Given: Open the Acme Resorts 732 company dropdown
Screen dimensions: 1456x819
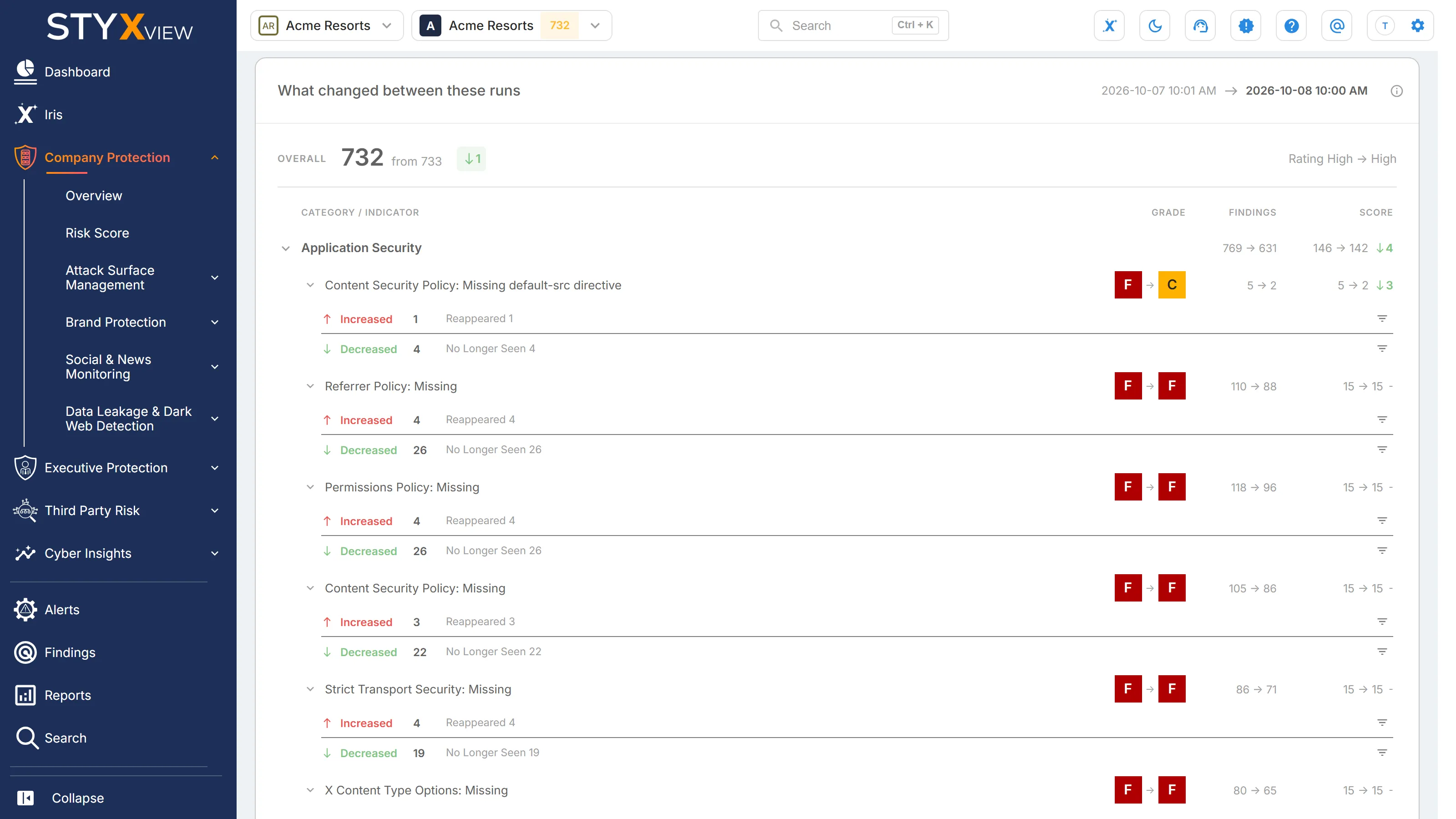Looking at the screenshot, I should pyautogui.click(x=511, y=25).
